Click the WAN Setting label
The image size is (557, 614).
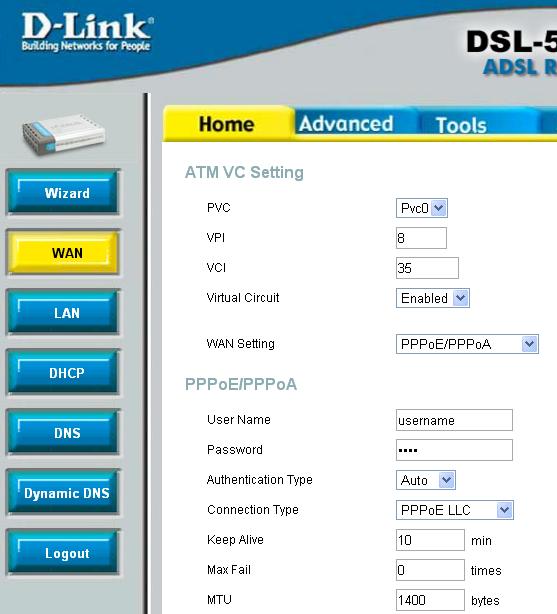pyautogui.click(x=241, y=343)
